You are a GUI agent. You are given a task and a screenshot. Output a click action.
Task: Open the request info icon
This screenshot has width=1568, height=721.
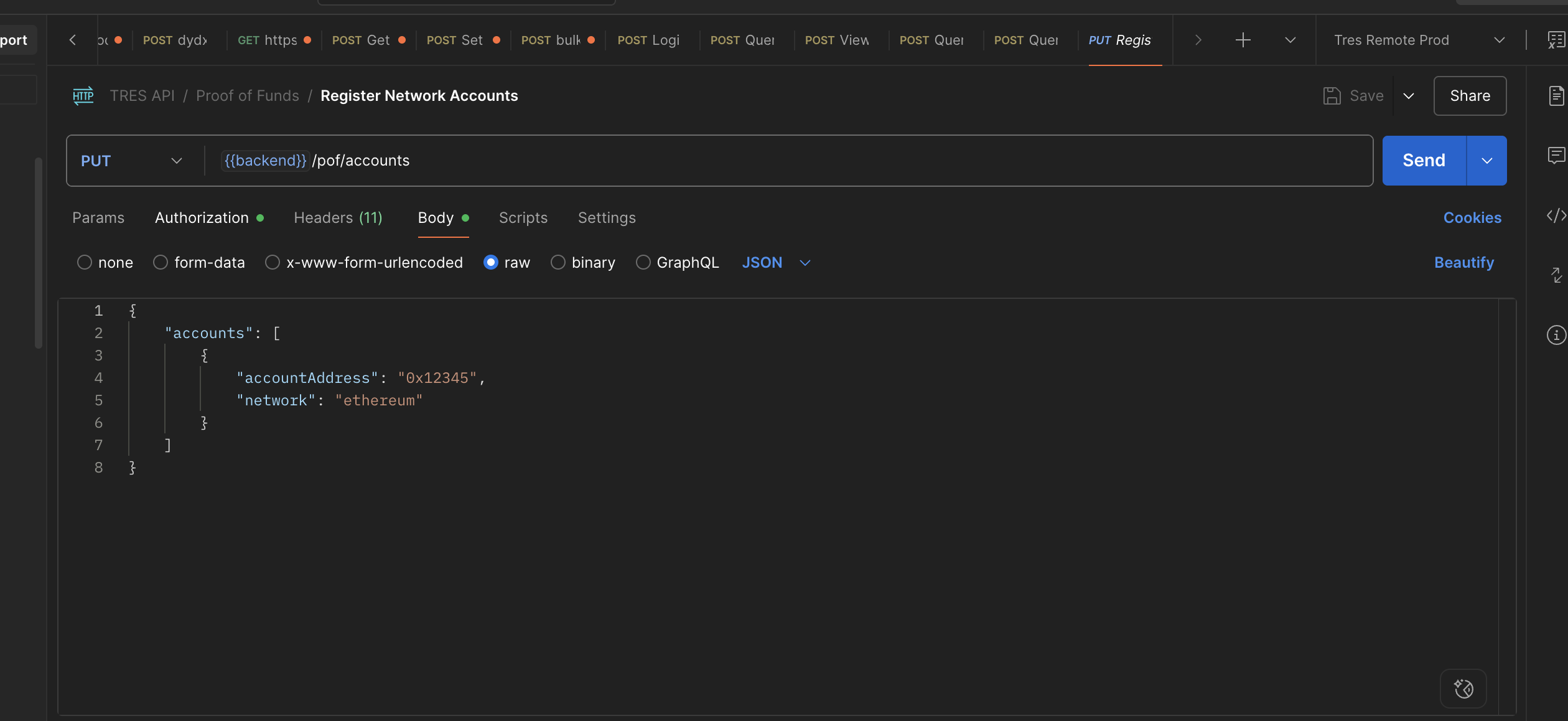pos(1556,335)
